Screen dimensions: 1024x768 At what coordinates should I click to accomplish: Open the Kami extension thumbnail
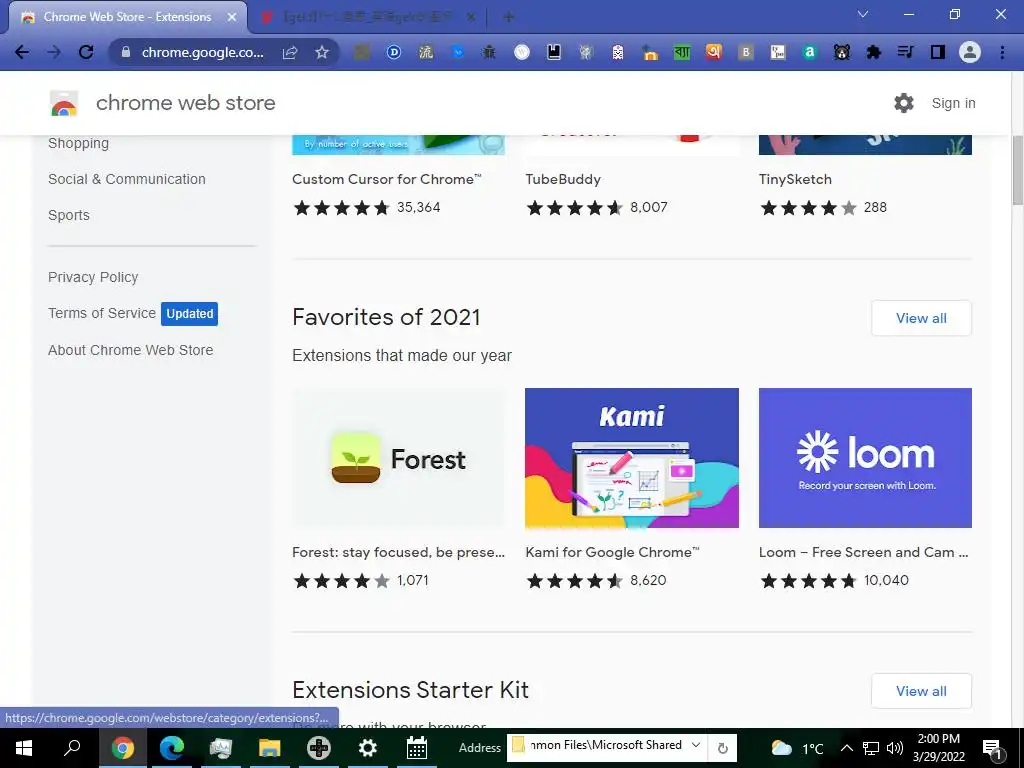point(632,458)
